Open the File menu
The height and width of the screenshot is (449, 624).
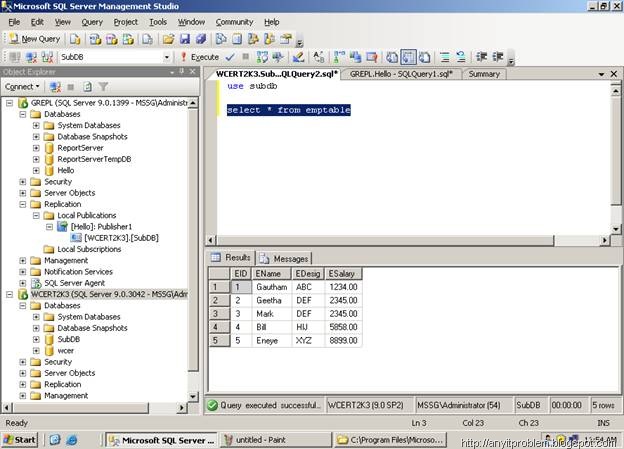[14, 22]
